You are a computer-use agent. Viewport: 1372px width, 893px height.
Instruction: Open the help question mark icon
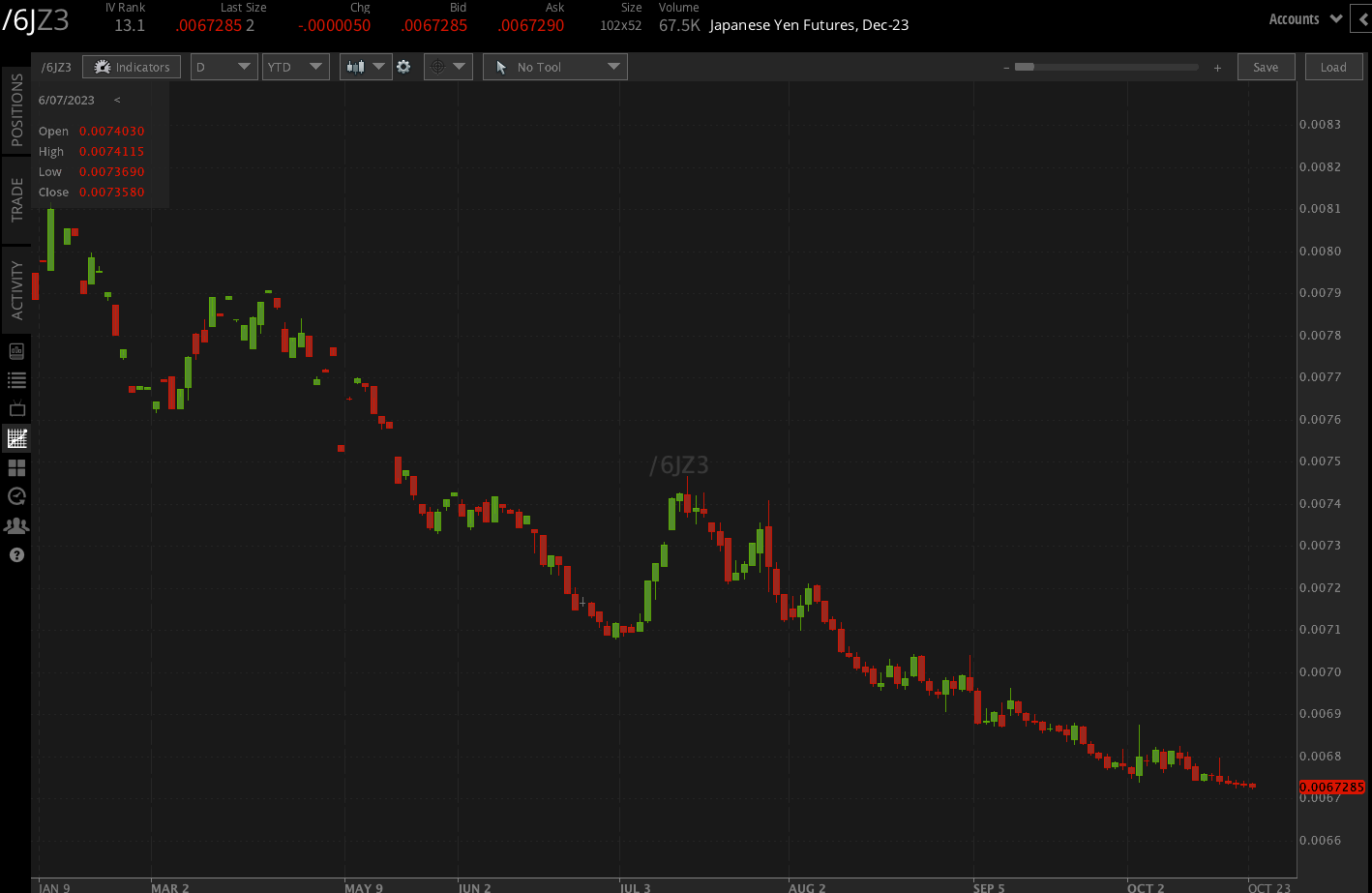click(16, 555)
